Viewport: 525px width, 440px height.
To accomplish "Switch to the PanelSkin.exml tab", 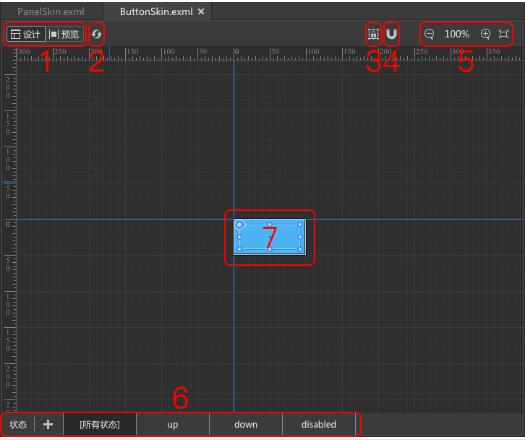I will [51, 12].
